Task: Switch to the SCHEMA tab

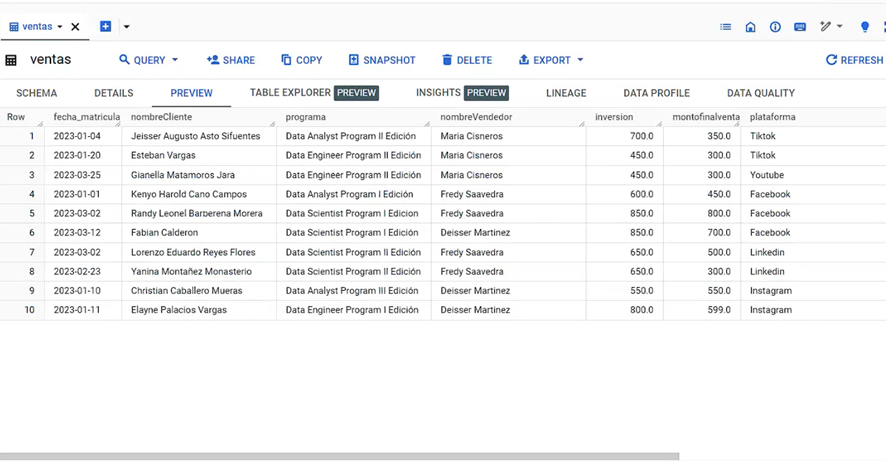Action: tap(37, 93)
